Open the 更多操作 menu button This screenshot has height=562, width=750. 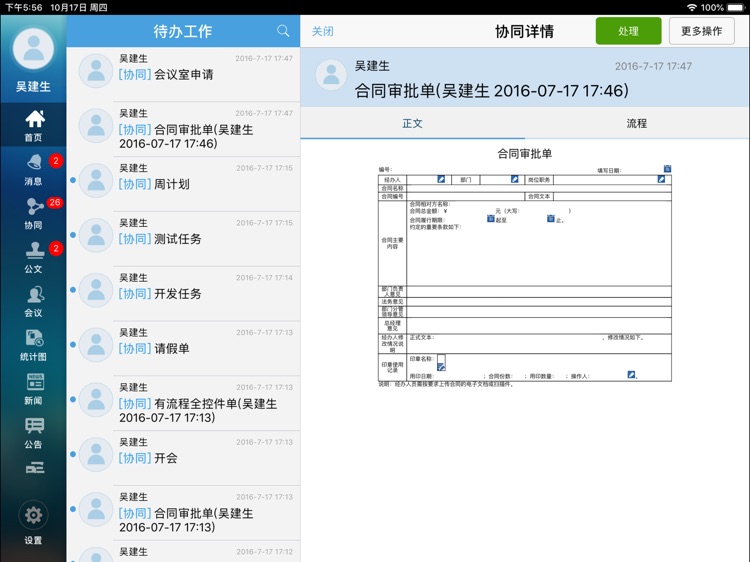[x=702, y=31]
